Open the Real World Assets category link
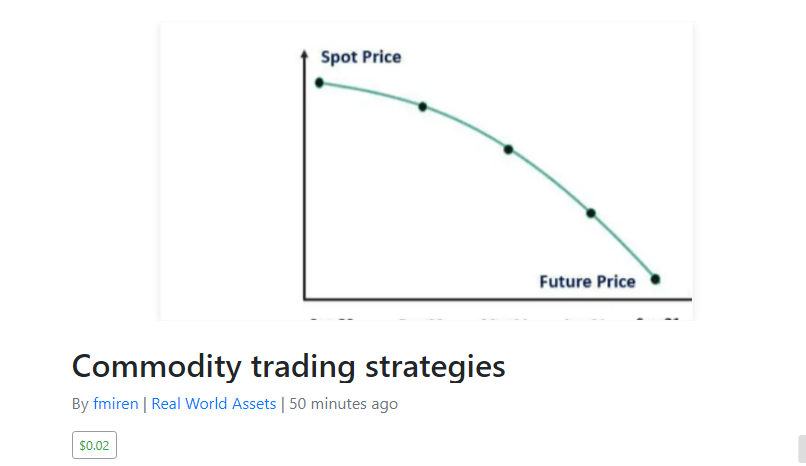 (x=213, y=404)
